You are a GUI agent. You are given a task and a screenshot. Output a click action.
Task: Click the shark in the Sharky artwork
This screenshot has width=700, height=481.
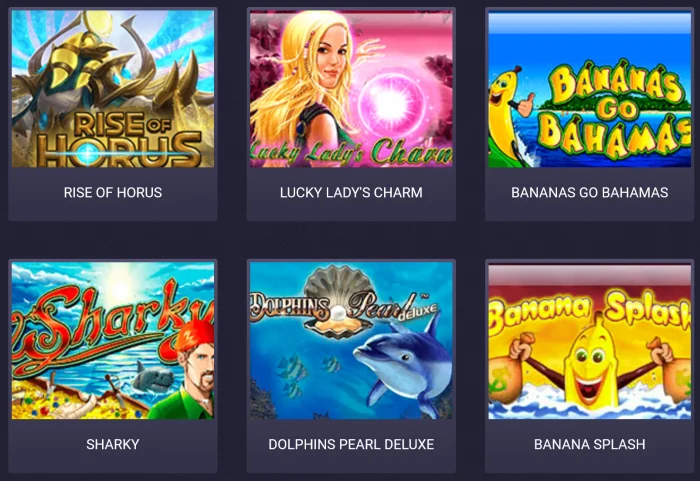tap(153, 376)
